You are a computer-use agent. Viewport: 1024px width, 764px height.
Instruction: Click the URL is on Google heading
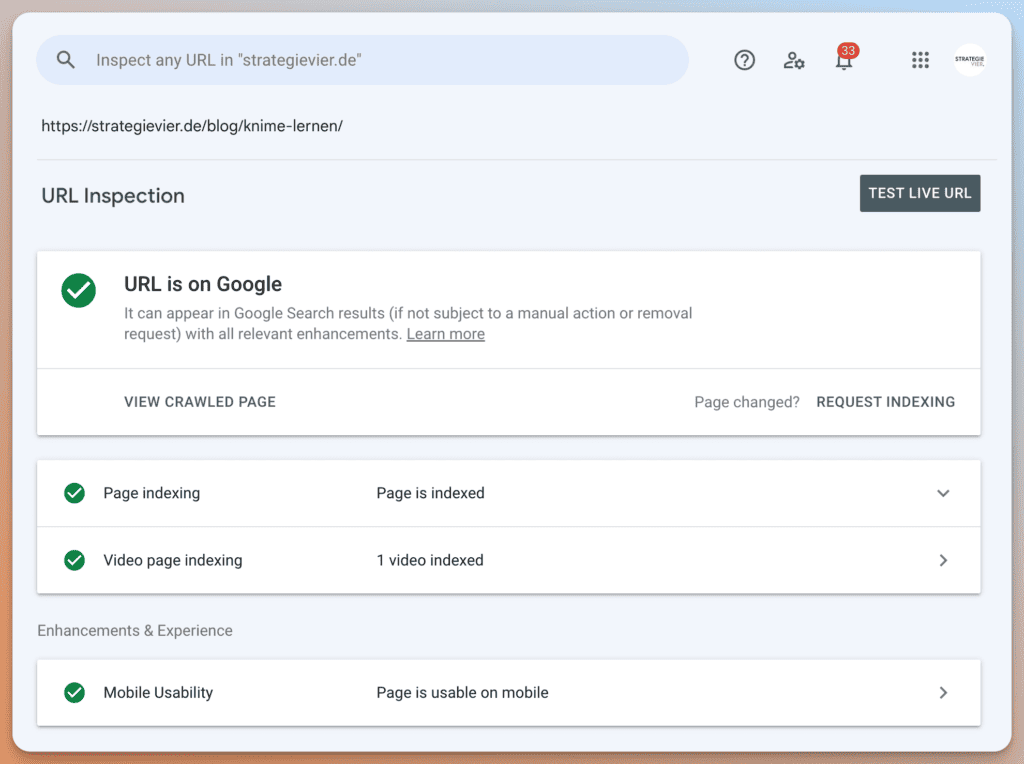(203, 284)
